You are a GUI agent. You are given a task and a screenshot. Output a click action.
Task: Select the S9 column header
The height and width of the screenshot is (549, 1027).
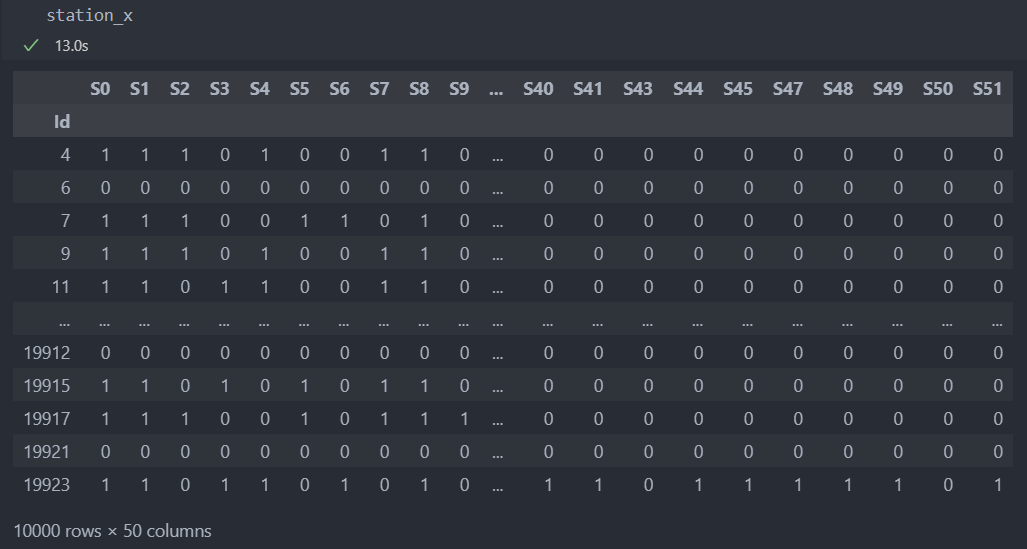point(459,88)
